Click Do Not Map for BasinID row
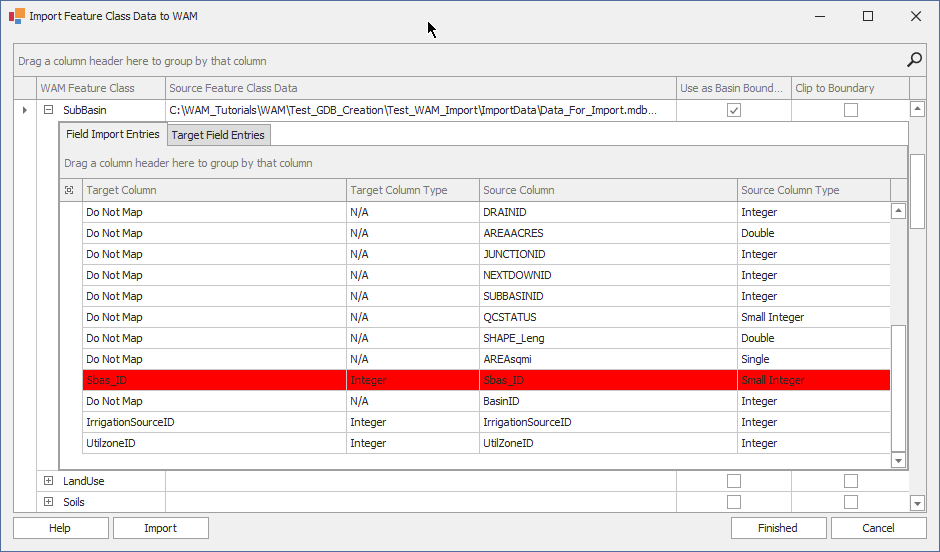This screenshot has height=552, width=940. click(x=215, y=401)
